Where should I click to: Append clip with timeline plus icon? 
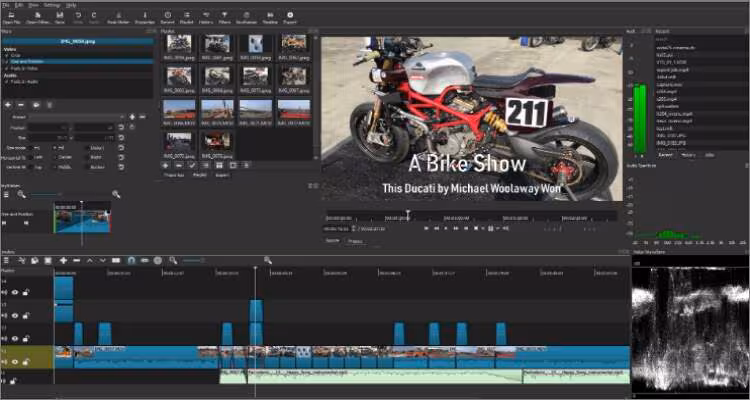pyautogui.click(x=63, y=261)
